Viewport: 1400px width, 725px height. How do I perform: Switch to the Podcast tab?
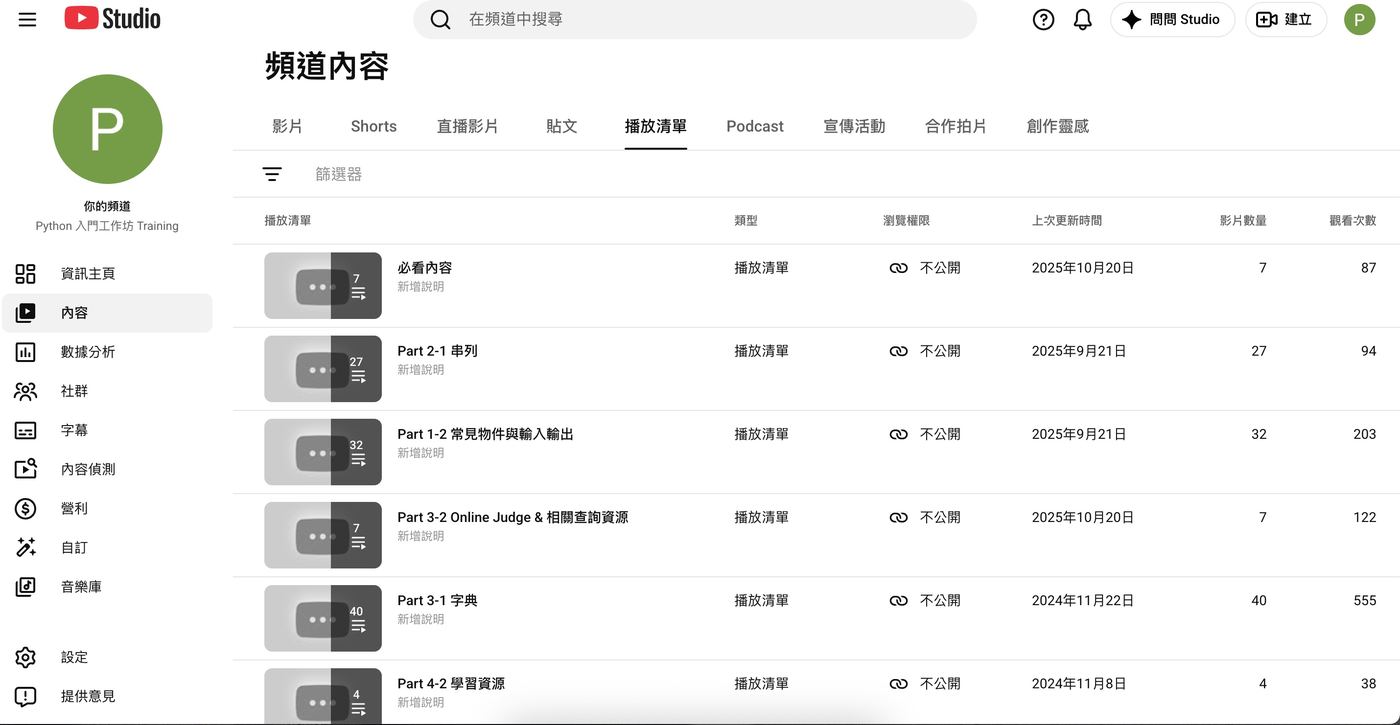click(x=755, y=126)
